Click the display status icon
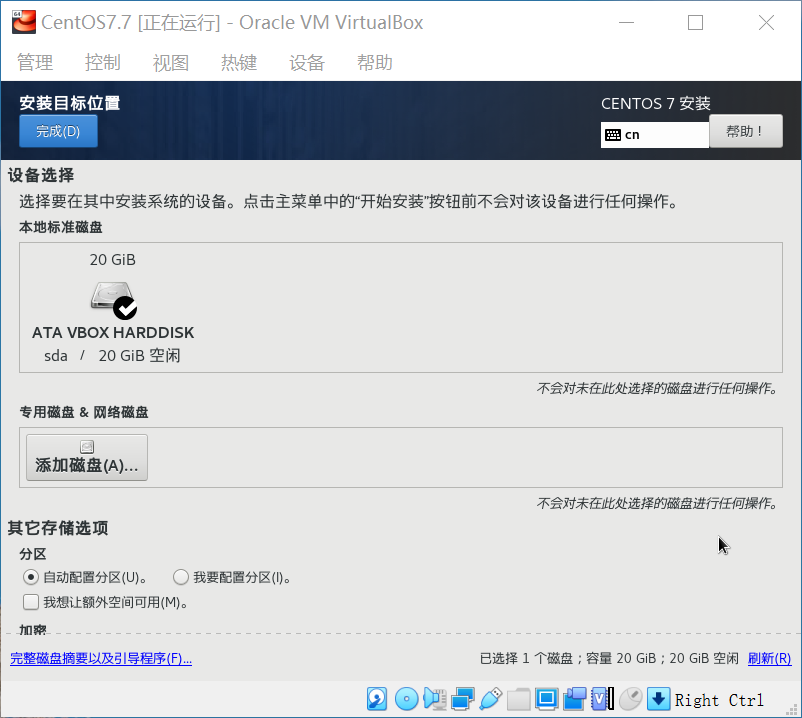Viewport: 802px width, 718px height. 547,699
